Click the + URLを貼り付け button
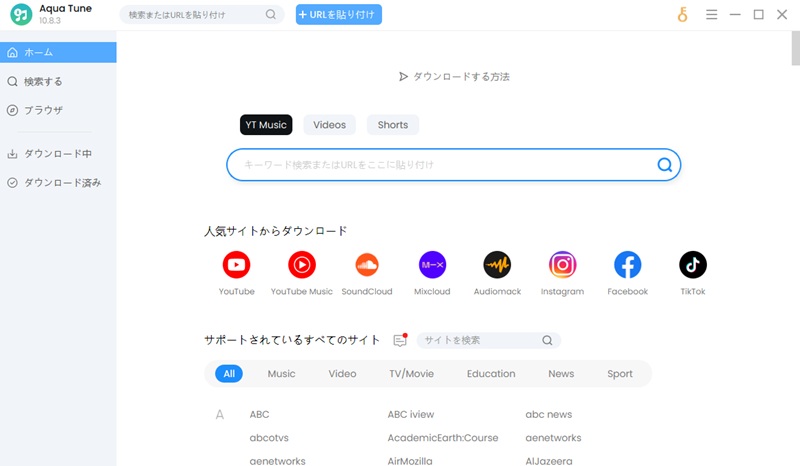 (x=339, y=14)
